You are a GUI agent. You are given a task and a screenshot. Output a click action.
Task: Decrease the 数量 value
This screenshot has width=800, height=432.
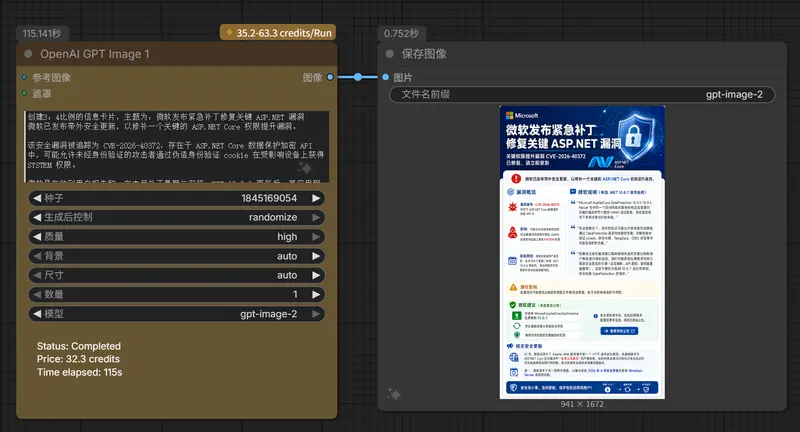37,295
